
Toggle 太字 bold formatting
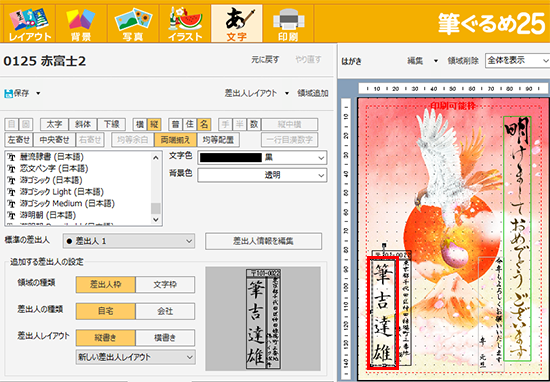tap(54, 124)
